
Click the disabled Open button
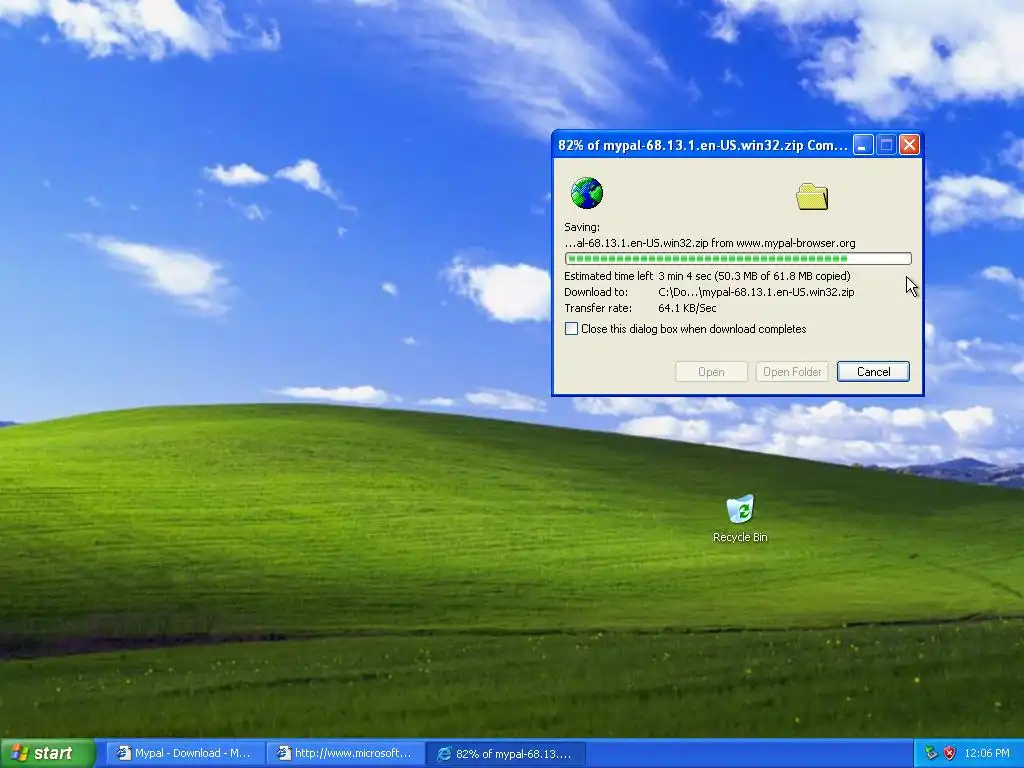(711, 372)
